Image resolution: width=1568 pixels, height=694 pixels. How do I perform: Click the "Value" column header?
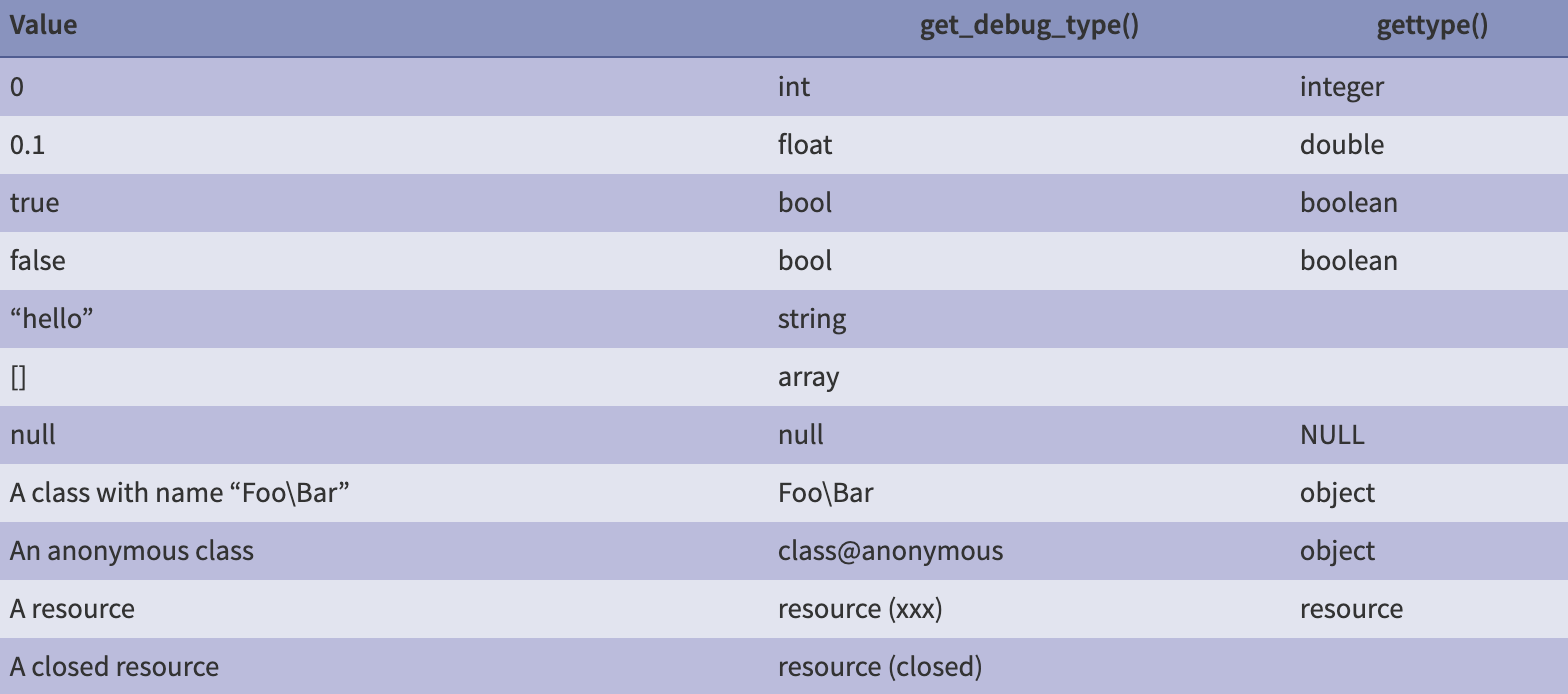(43, 26)
